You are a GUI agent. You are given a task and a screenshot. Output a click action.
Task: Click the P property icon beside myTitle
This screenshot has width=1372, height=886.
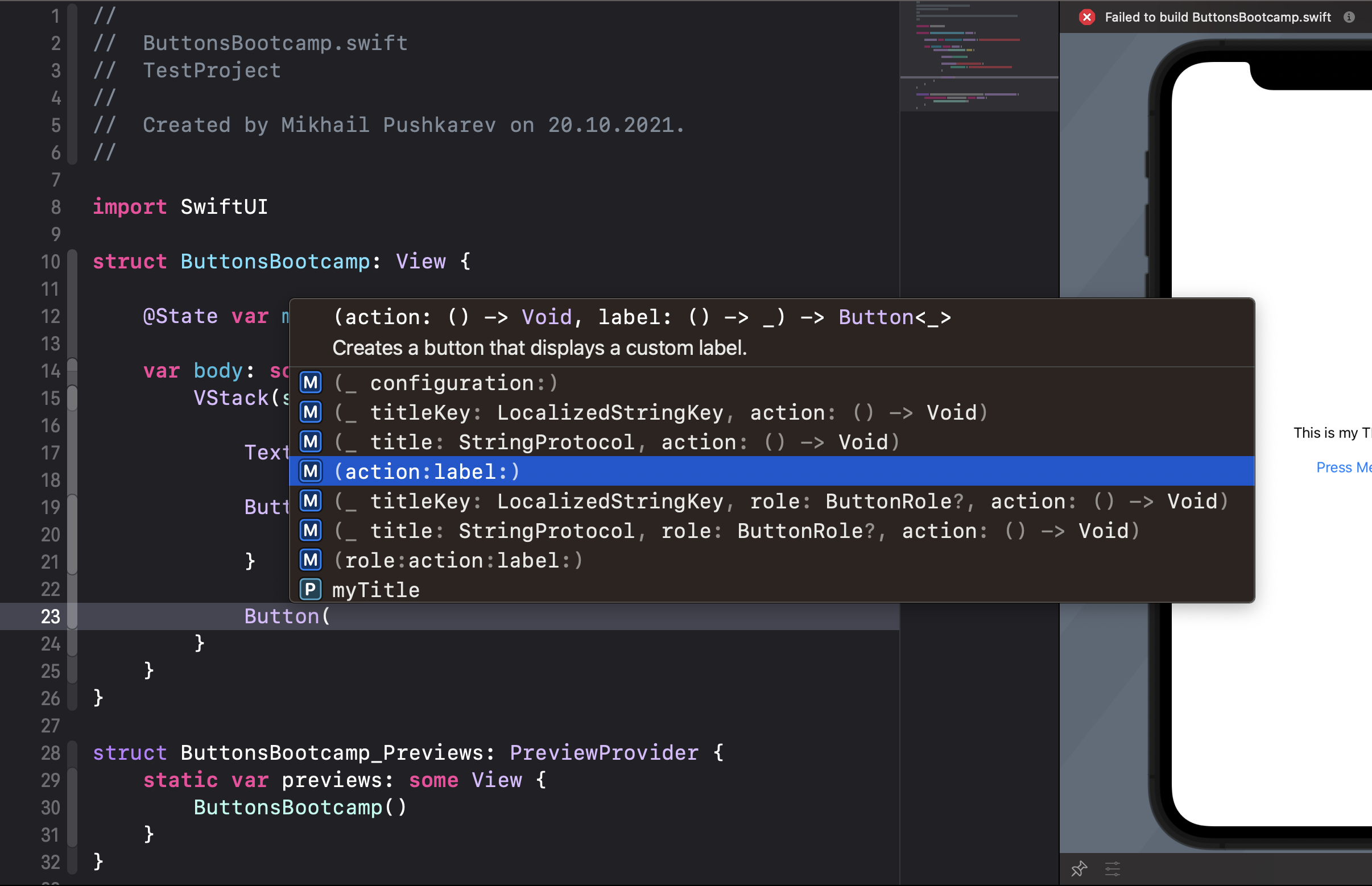coord(310,590)
